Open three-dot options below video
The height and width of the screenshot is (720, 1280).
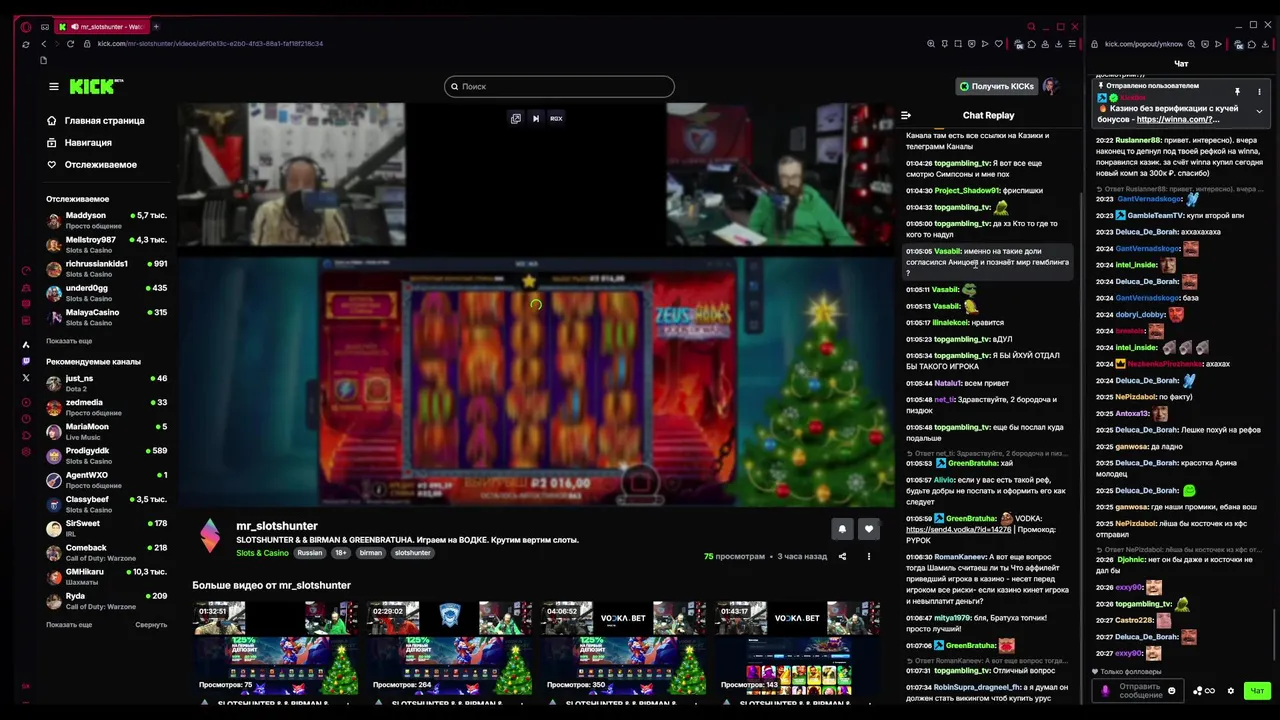tap(868, 556)
